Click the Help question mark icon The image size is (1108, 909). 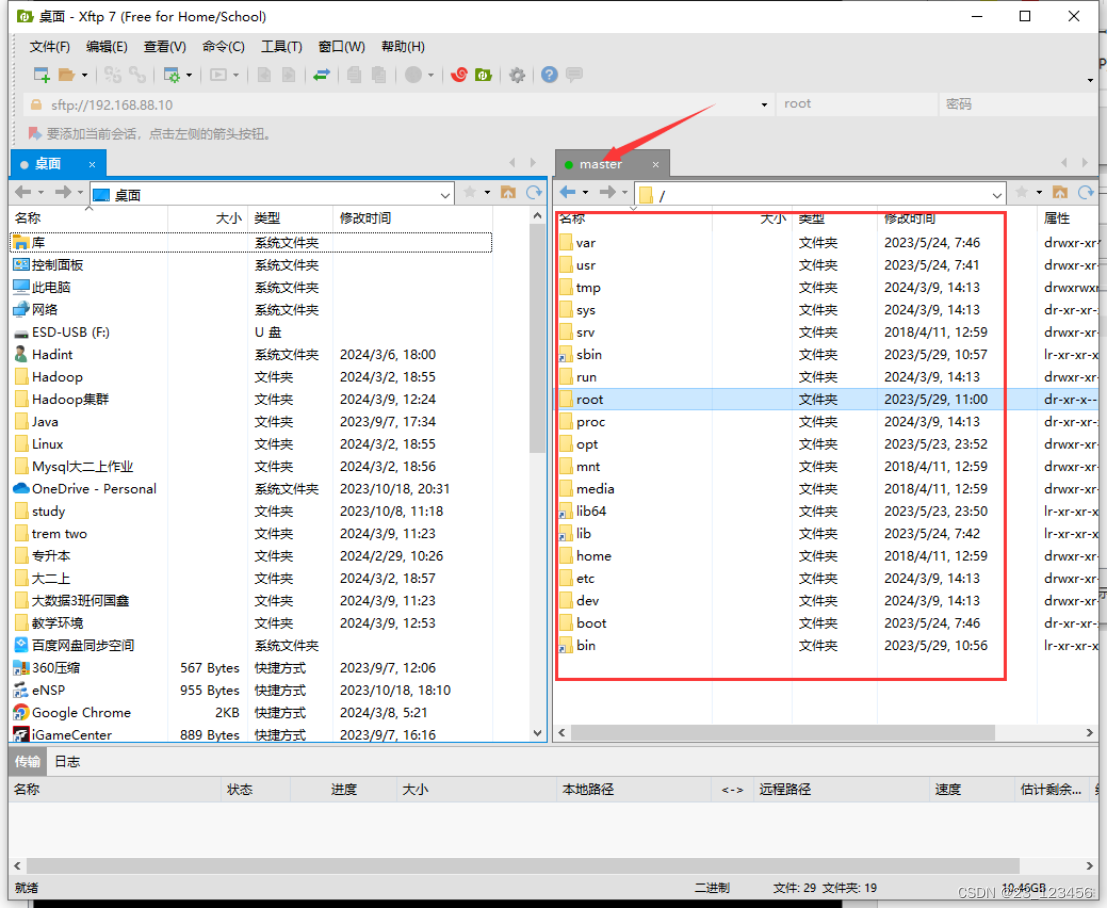click(x=549, y=75)
